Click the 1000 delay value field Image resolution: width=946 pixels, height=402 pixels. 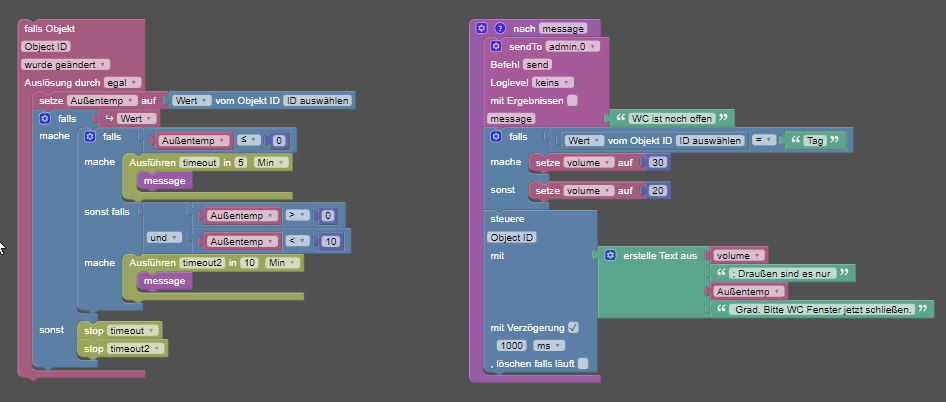512,345
